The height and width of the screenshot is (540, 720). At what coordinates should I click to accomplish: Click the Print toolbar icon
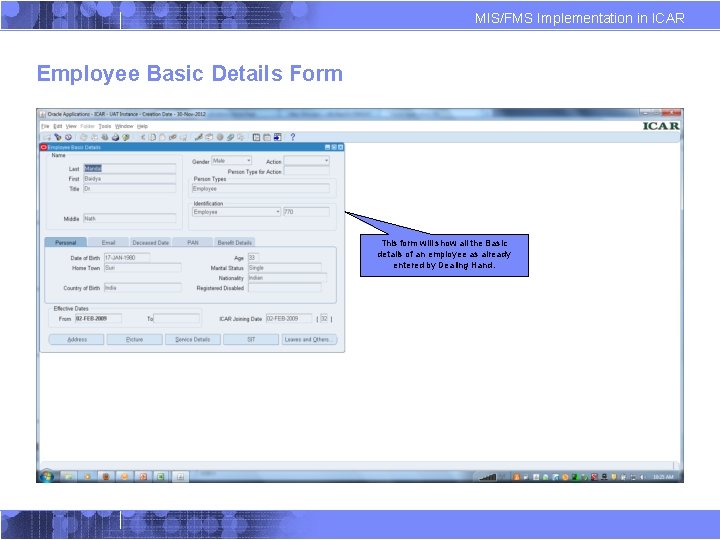[x=115, y=137]
